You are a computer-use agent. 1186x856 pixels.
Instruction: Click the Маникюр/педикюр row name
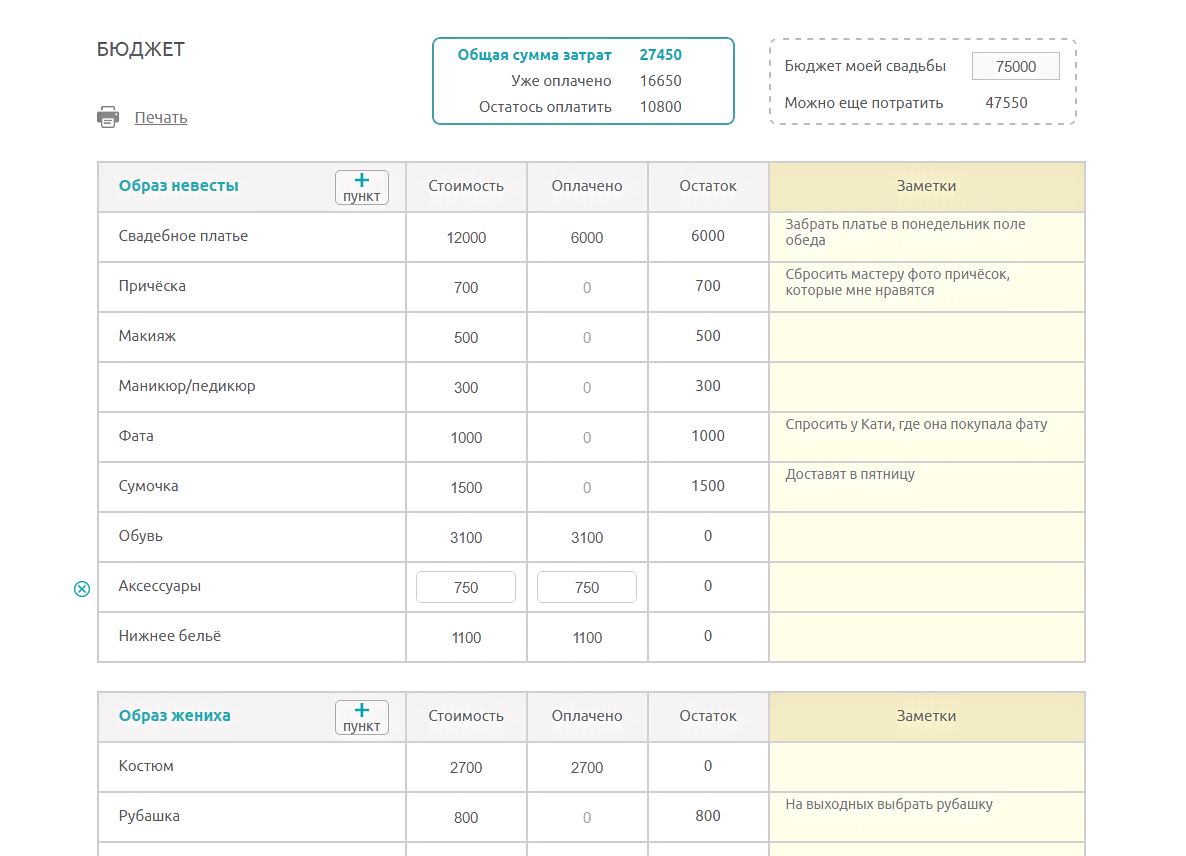187,386
